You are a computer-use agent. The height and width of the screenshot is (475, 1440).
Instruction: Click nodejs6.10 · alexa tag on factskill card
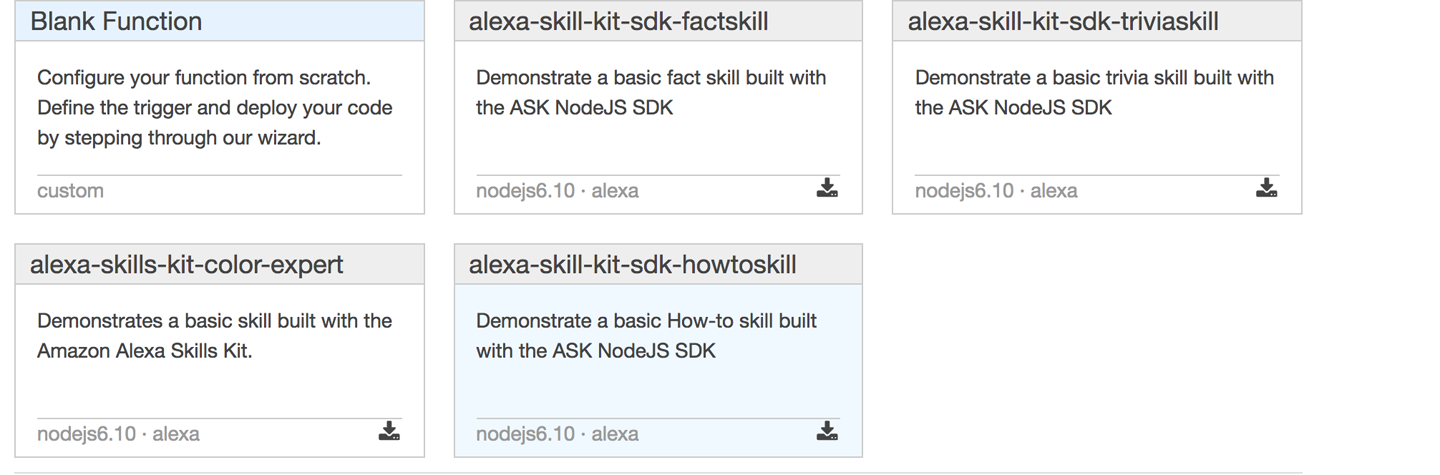557,190
